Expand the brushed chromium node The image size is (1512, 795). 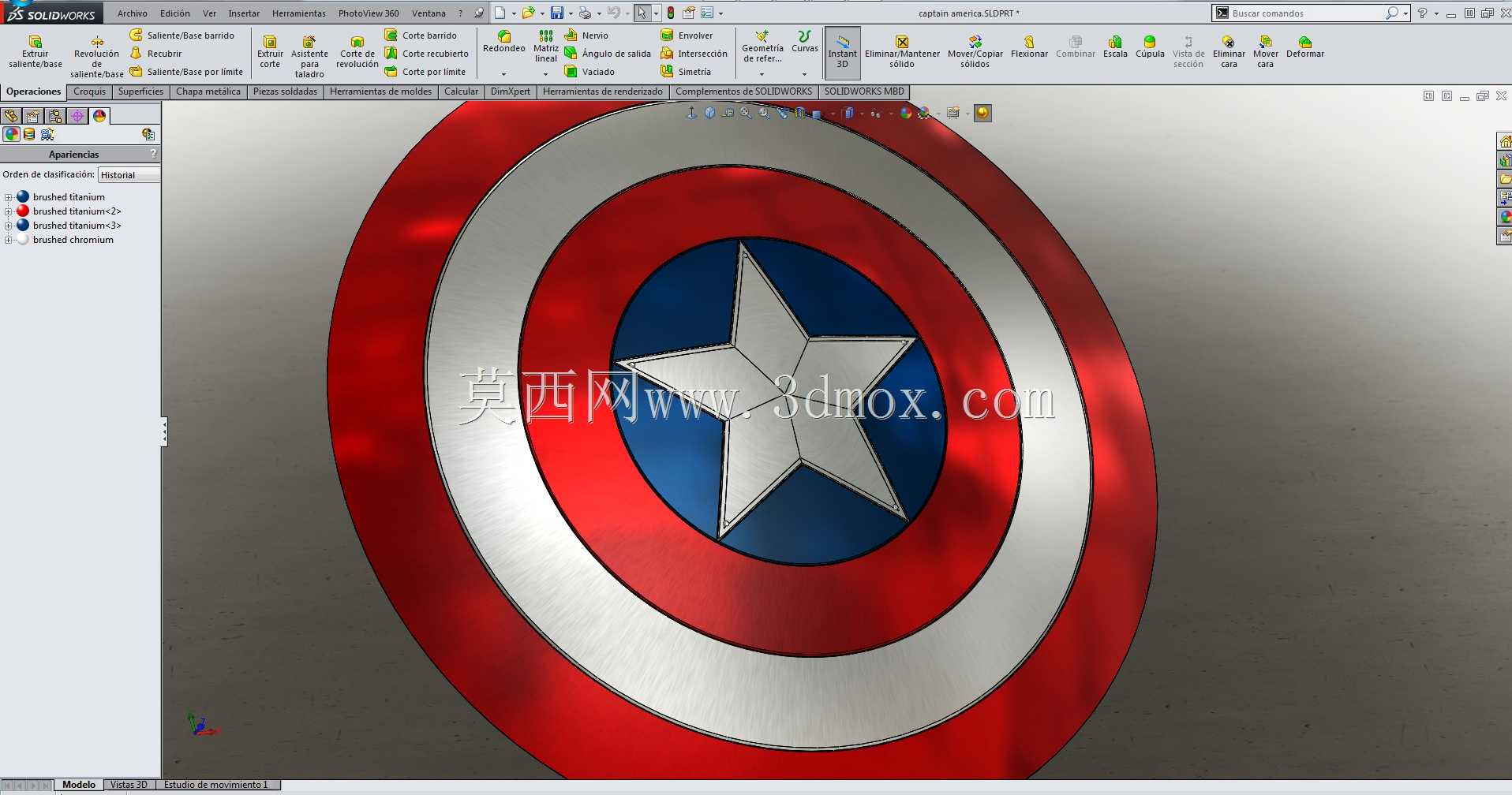pyautogui.click(x=8, y=240)
